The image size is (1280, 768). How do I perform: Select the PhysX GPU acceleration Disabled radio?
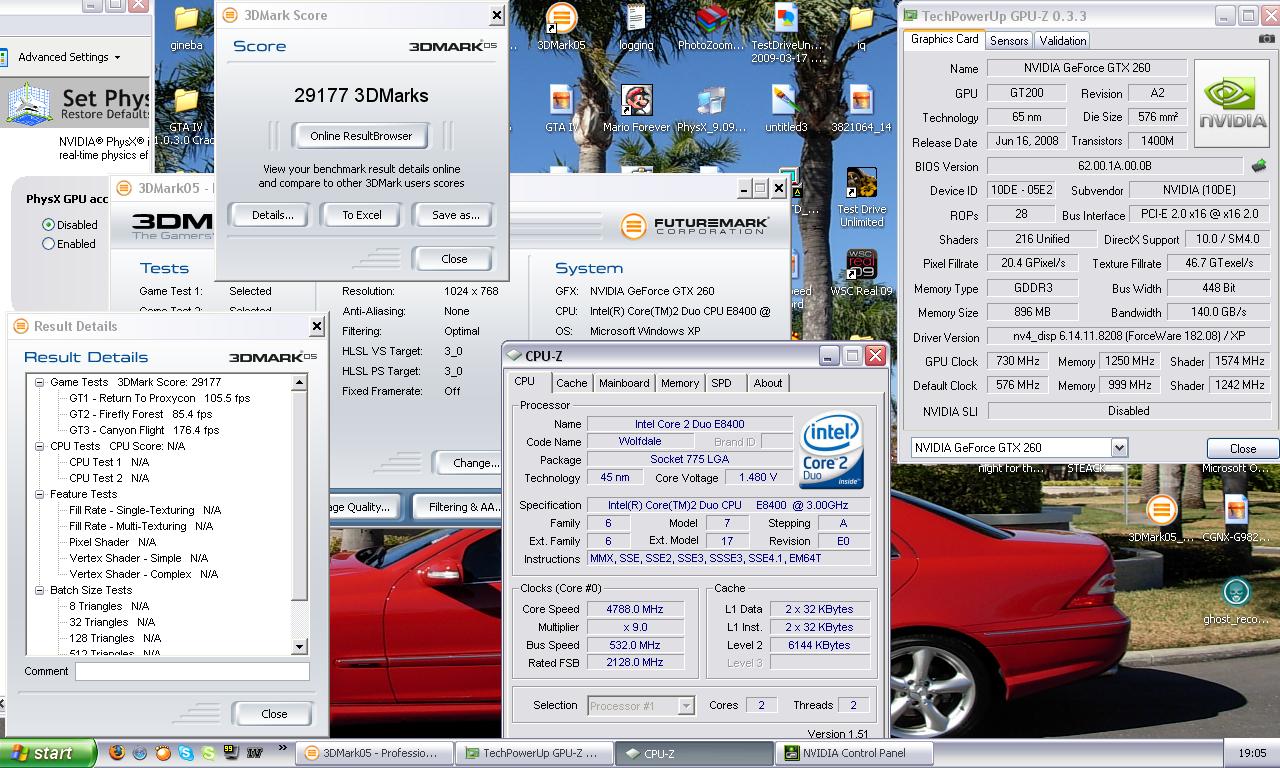tap(48, 225)
